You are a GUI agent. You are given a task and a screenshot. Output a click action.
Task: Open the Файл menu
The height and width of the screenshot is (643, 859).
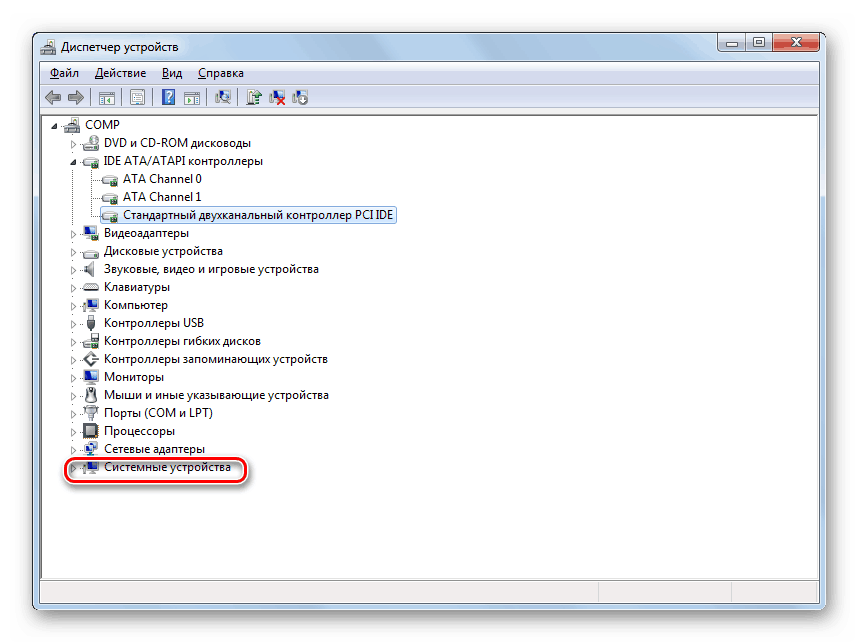(63, 72)
